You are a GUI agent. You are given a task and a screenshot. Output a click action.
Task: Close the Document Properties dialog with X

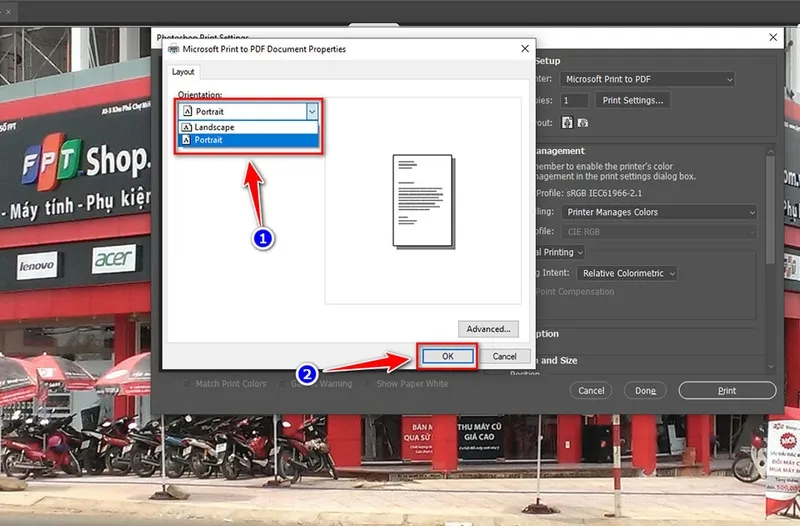click(x=524, y=49)
